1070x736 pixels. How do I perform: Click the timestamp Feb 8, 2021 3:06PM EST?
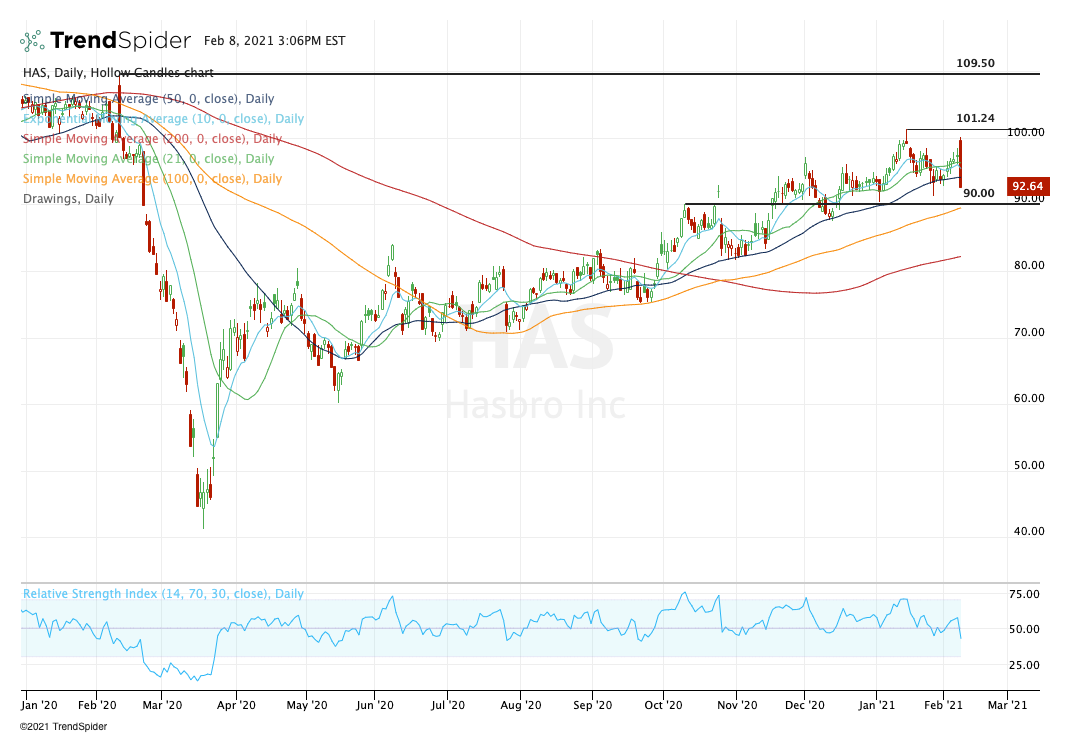[x=274, y=41]
